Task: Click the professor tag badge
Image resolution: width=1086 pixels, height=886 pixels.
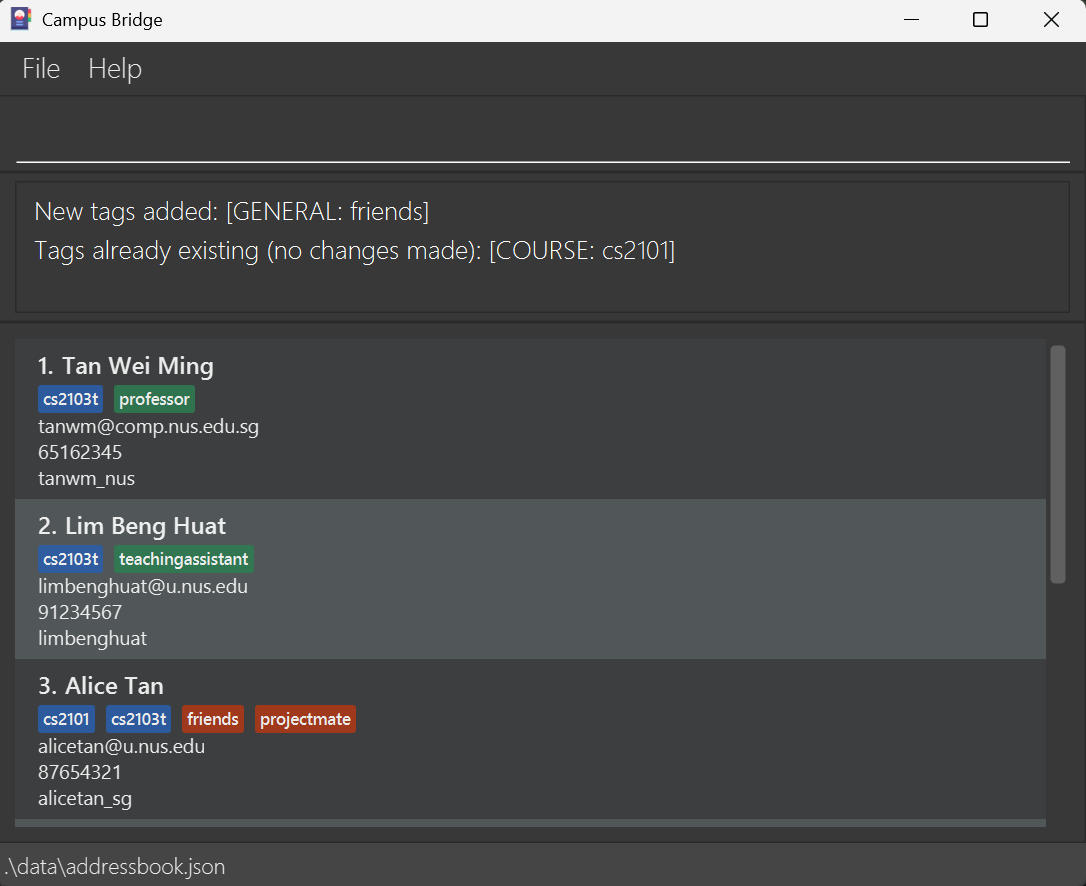Action: tap(154, 398)
